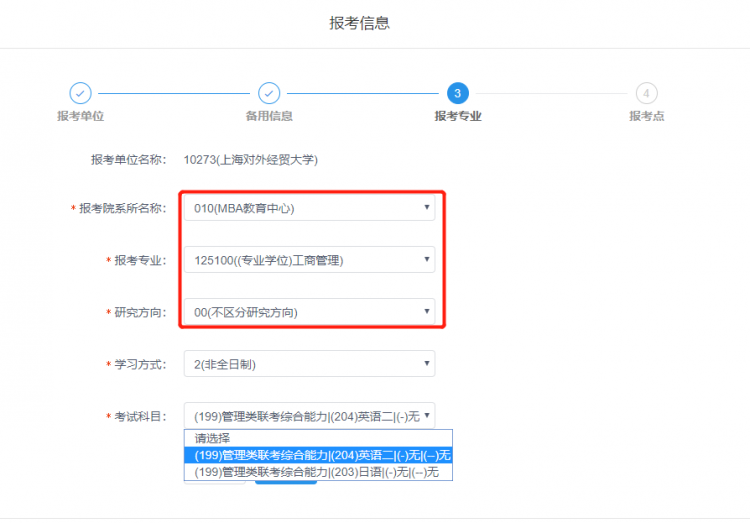750x523 pixels.
Task: Jump to the 报考点 step label
Action: 646,116
